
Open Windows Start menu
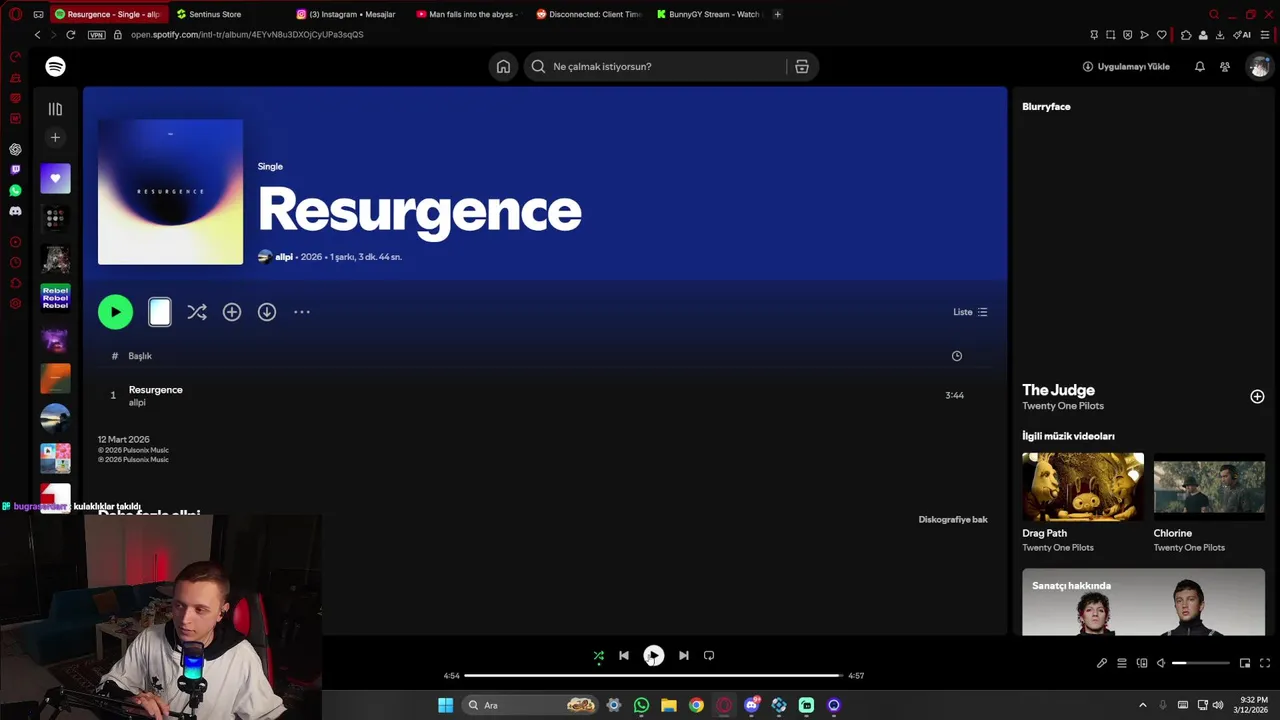tap(446, 705)
